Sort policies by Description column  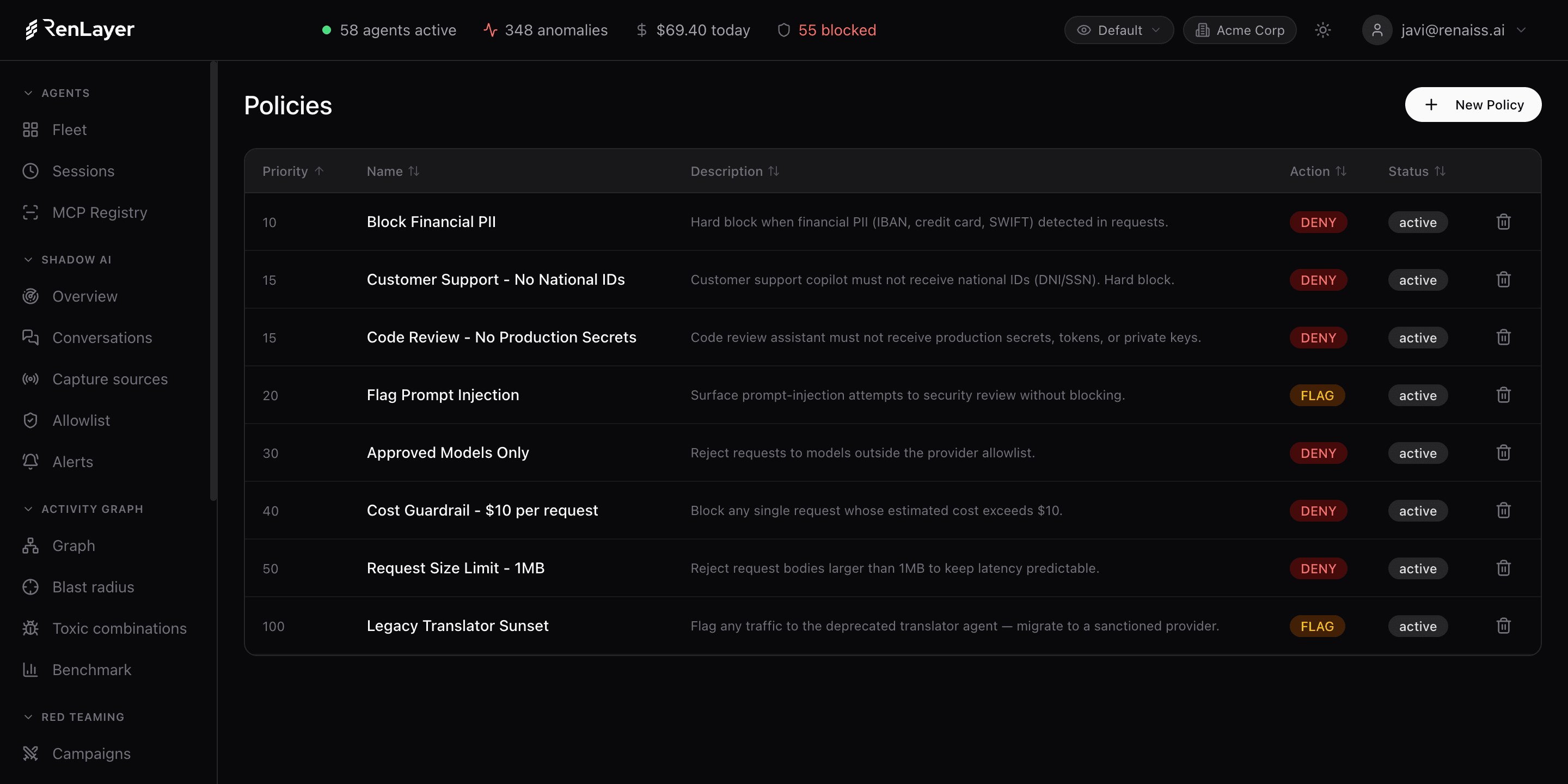734,171
